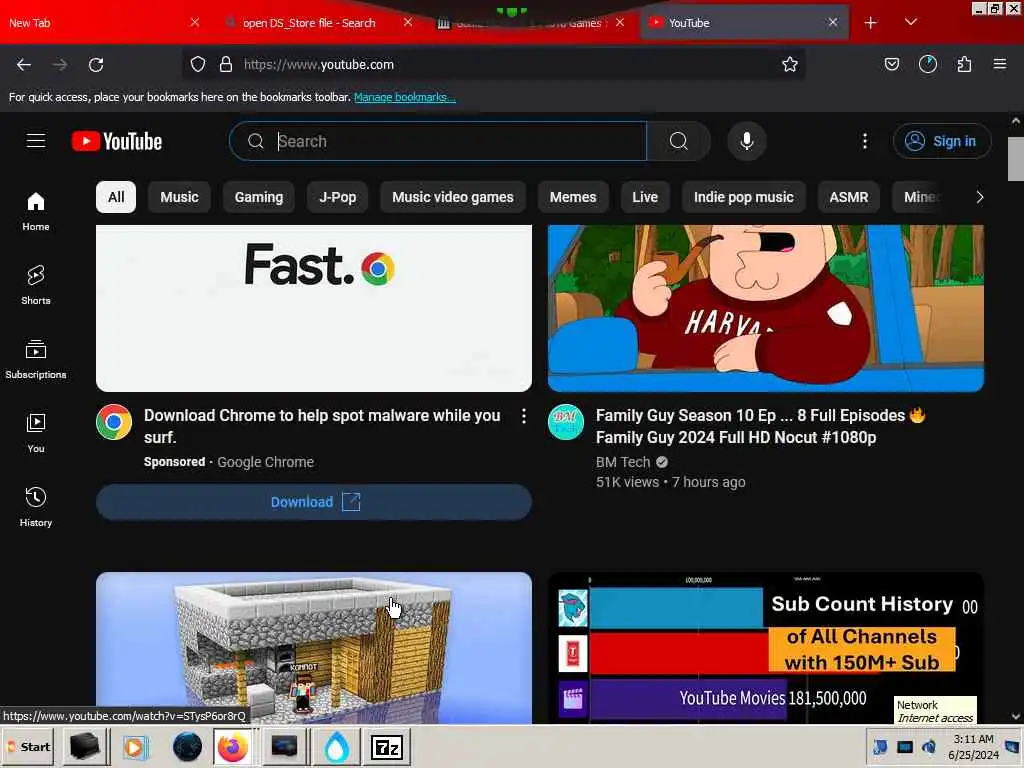Select Indie pop music chip

744,197
